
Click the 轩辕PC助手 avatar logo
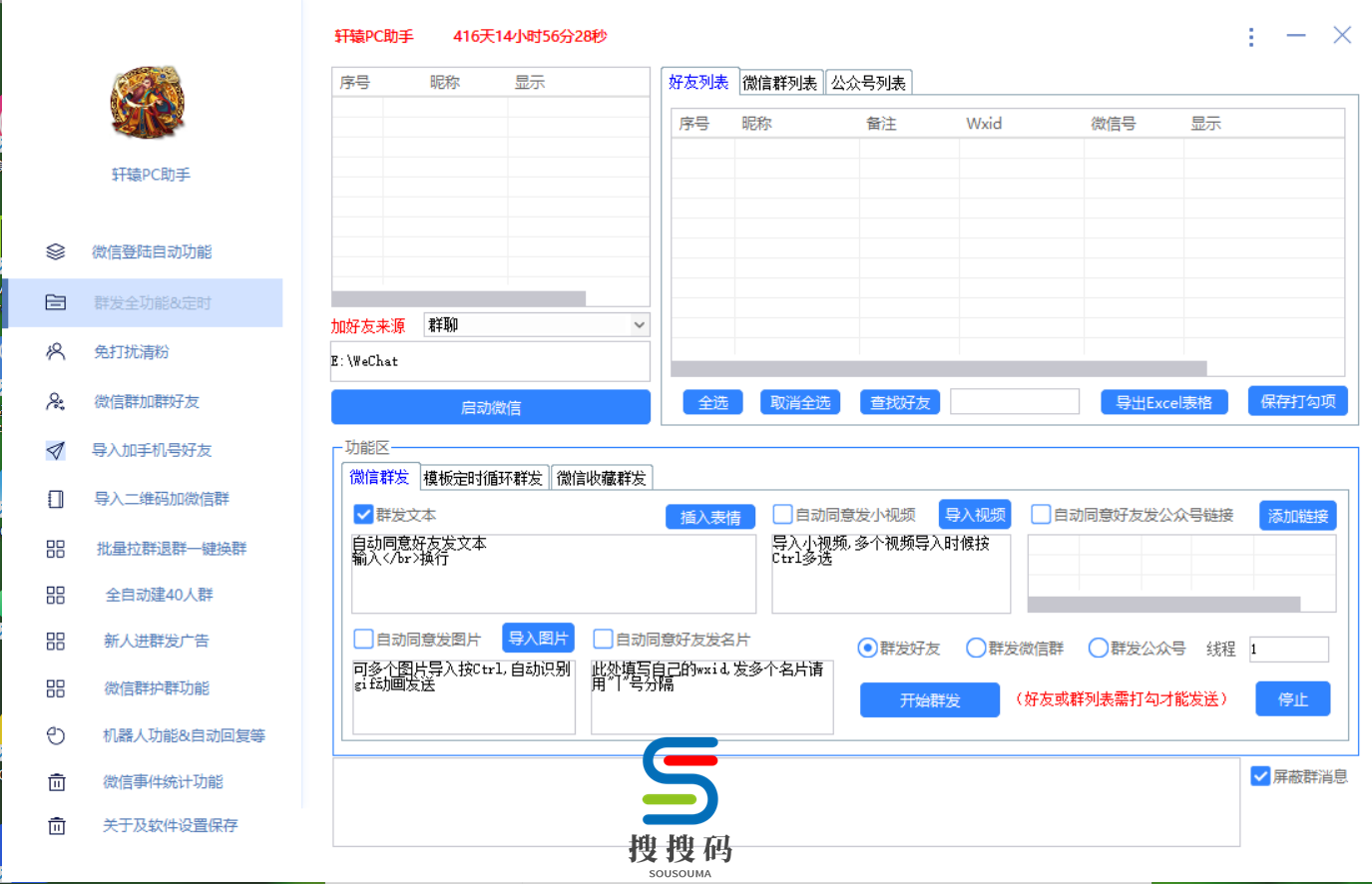coord(148,103)
